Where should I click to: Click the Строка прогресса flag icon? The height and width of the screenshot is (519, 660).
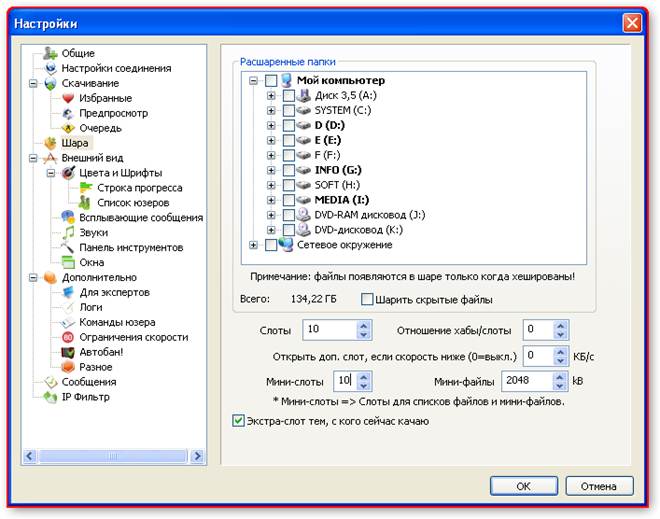point(86,188)
